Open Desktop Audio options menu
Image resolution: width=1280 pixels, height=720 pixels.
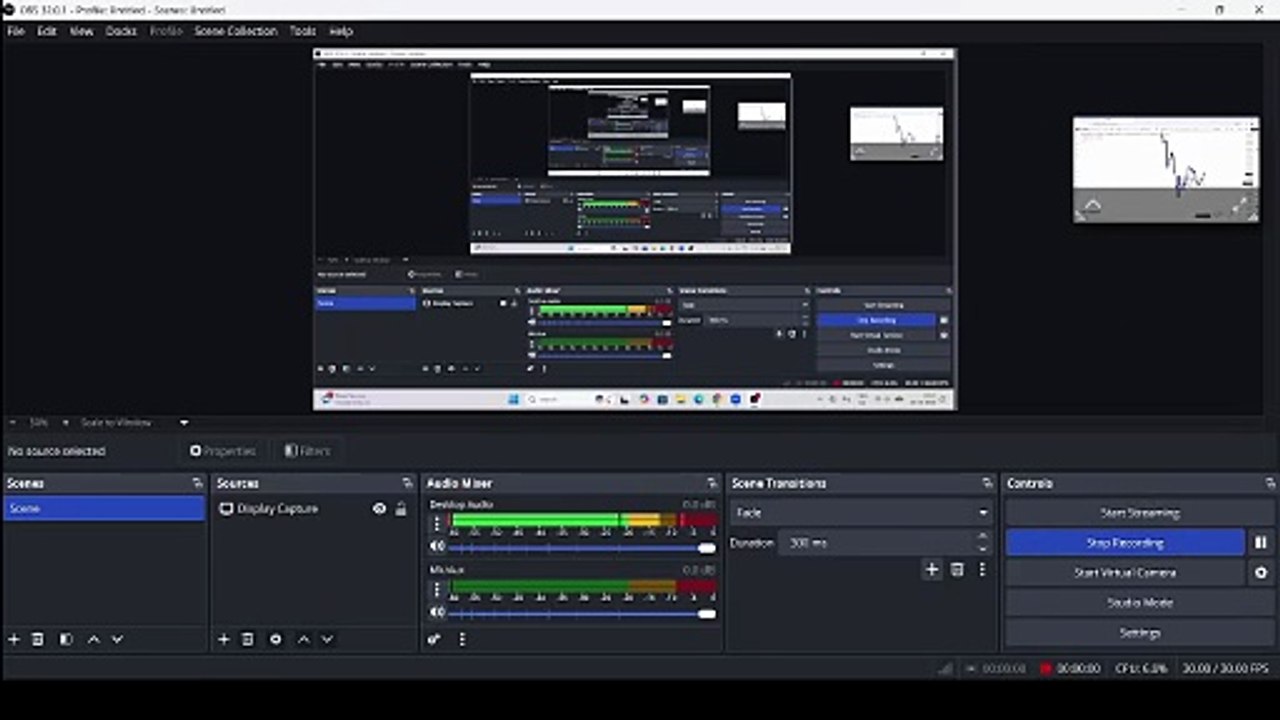436,523
